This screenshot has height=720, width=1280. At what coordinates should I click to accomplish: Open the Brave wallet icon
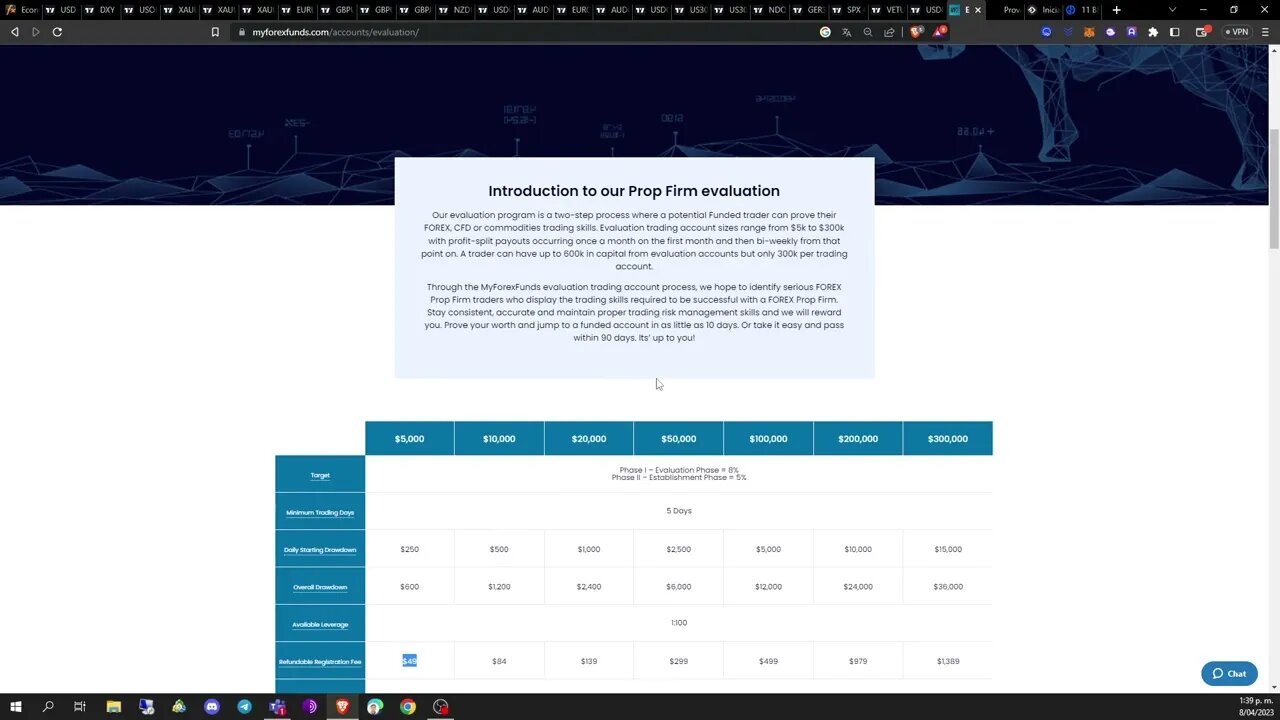(1202, 32)
